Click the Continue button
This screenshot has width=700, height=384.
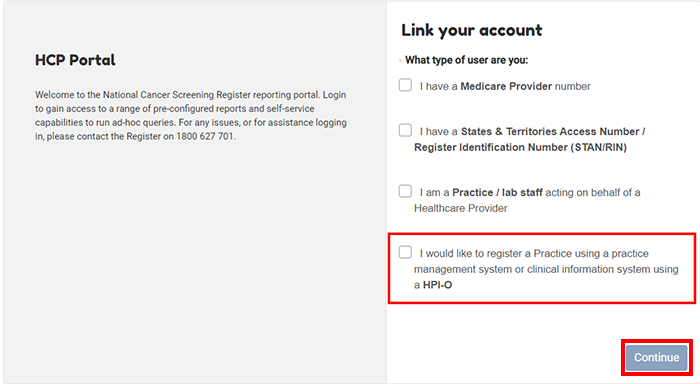point(656,358)
